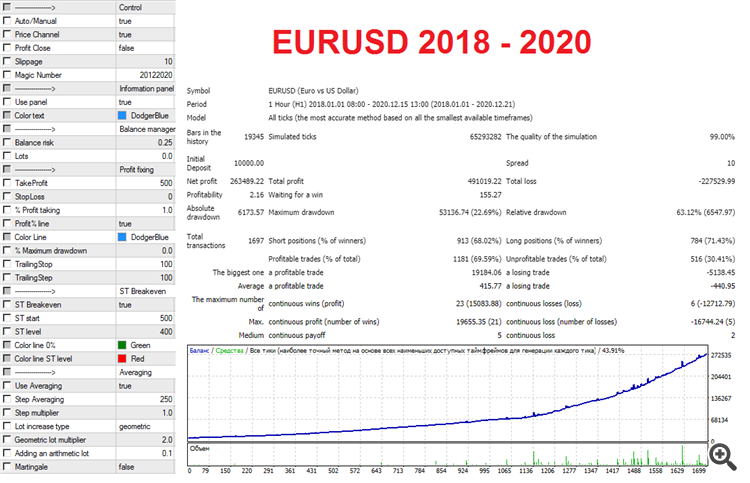Toggle the Use panel checkbox
This screenshot has height=483, width=750.
point(7,101)
